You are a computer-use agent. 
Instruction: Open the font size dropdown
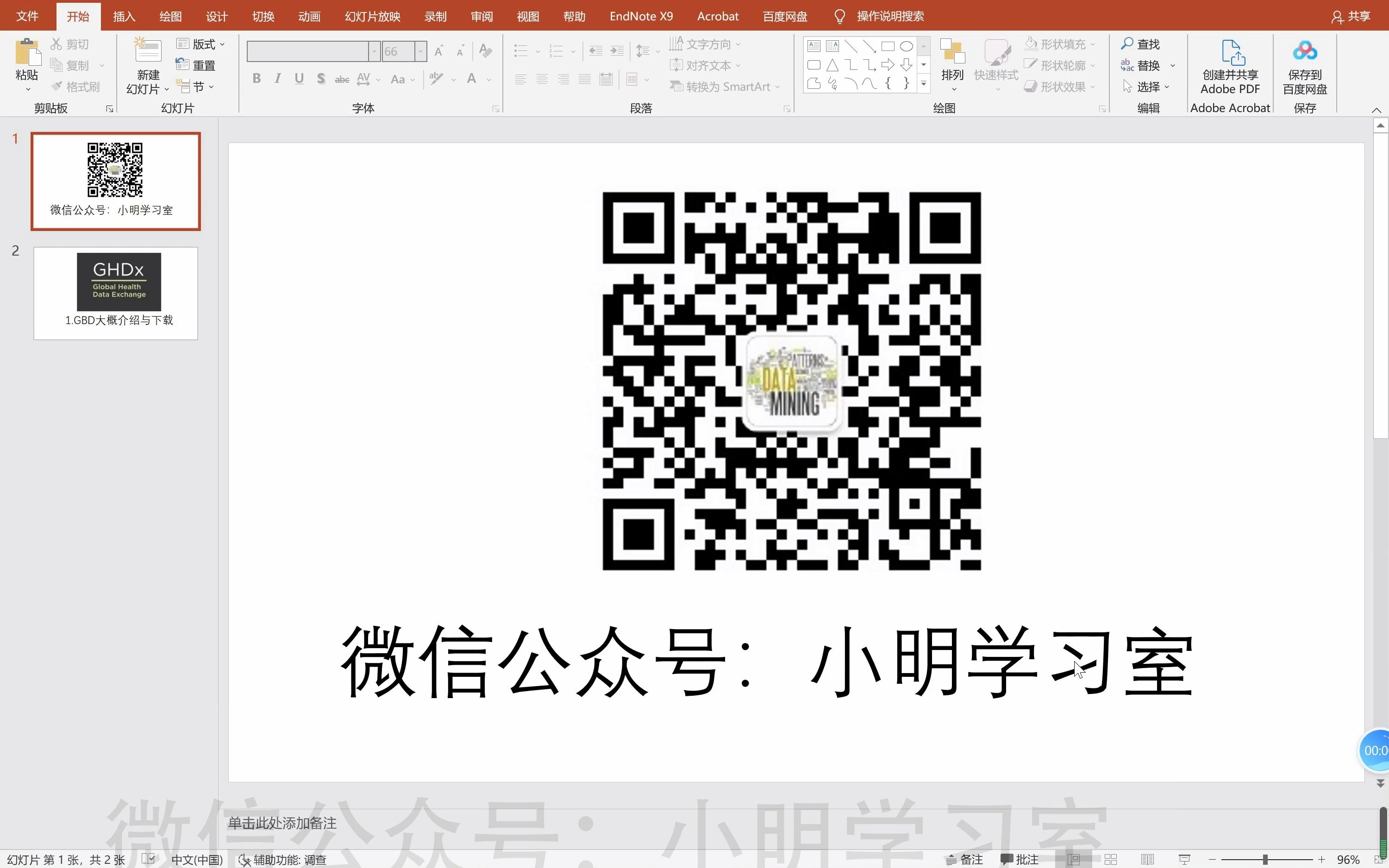pyautogui.click(x=421, y=51)
